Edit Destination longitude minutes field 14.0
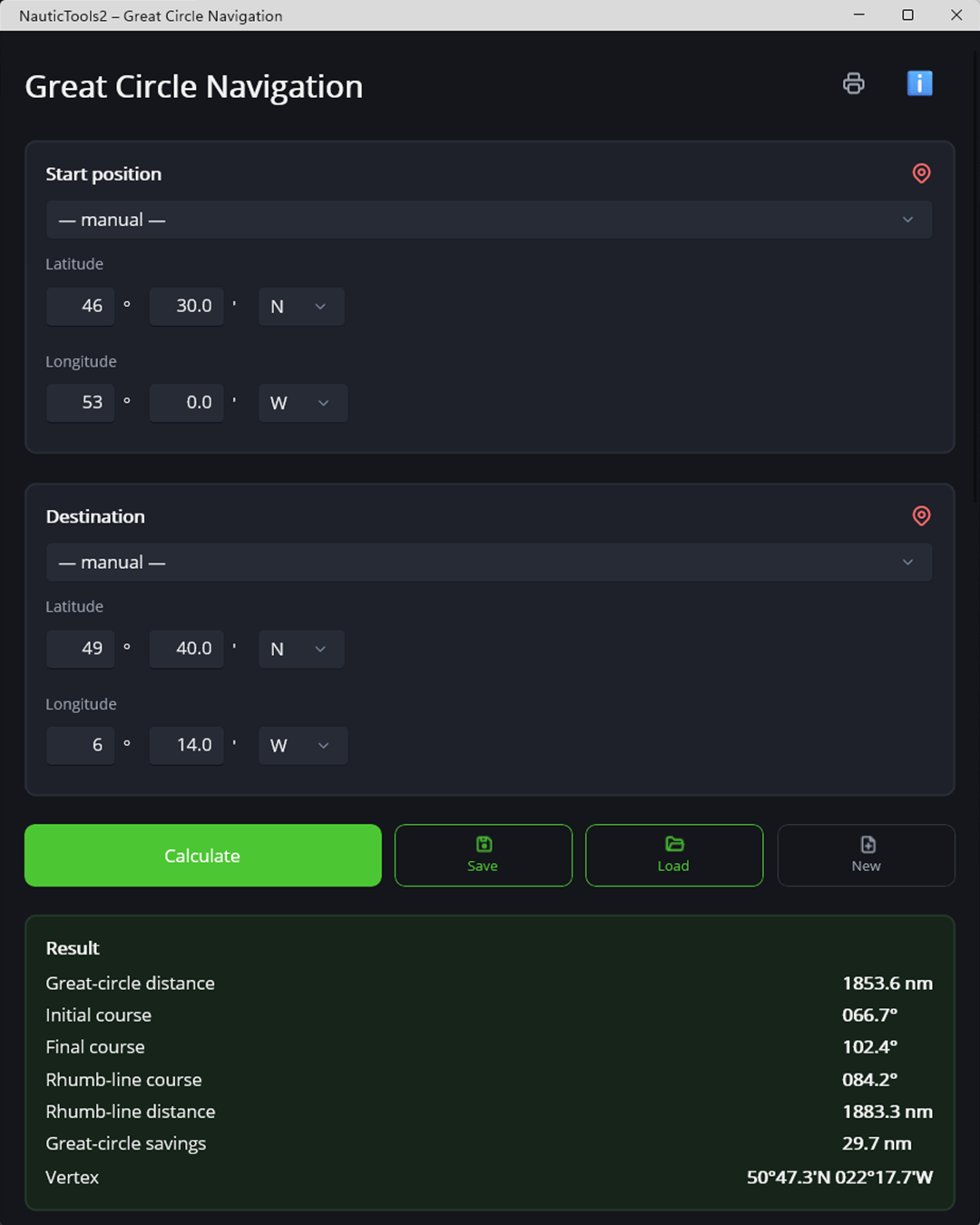This screenshot has width=980, height=1225. (x=187, y=746)
